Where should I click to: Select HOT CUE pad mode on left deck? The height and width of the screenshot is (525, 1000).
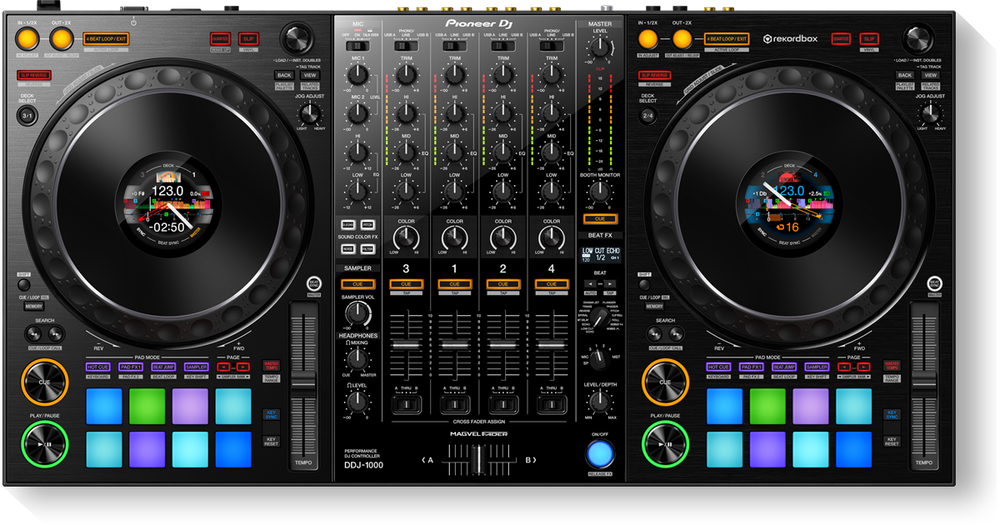pyautogui.click(x=98, y=367)
